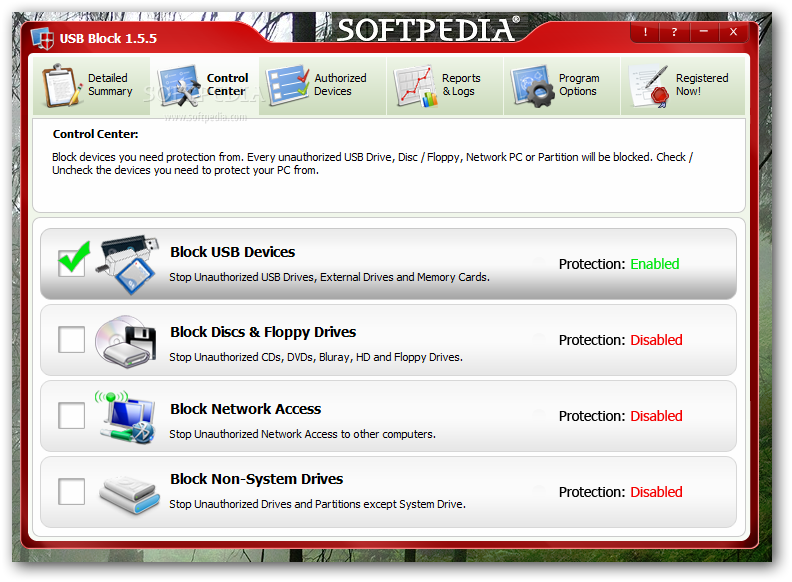Click the Registered Now pen and seal icon
Screen dimensions: 792x582
pos(650,86)
